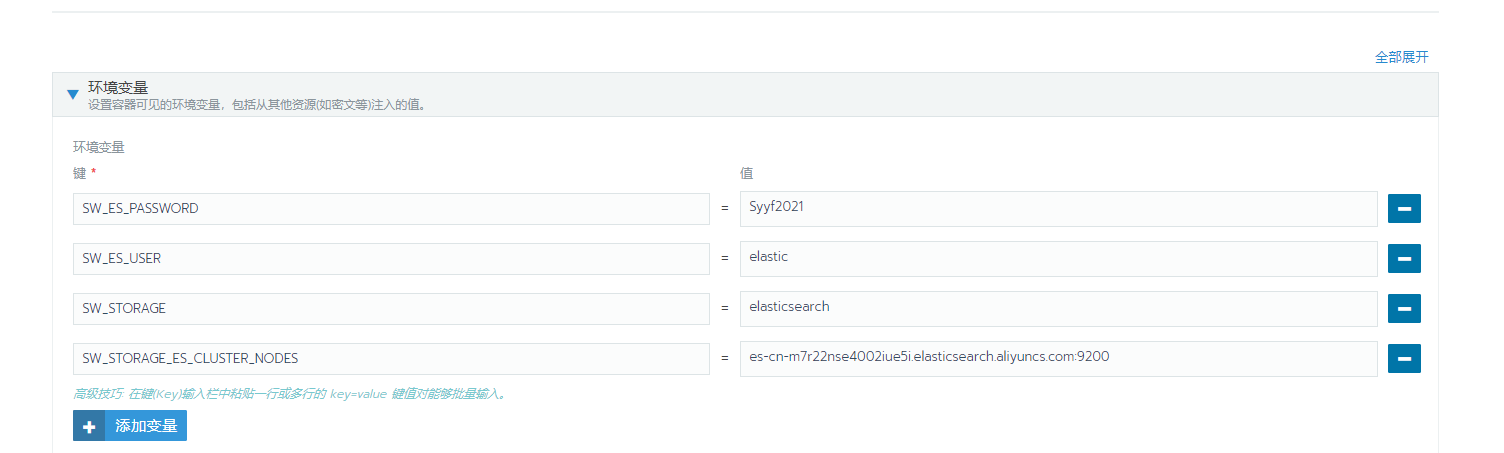Click 全部展开 to expand all sections
Viewport: 1504px width, 453px height.
pyautogui.click(x=1402, y=57)
